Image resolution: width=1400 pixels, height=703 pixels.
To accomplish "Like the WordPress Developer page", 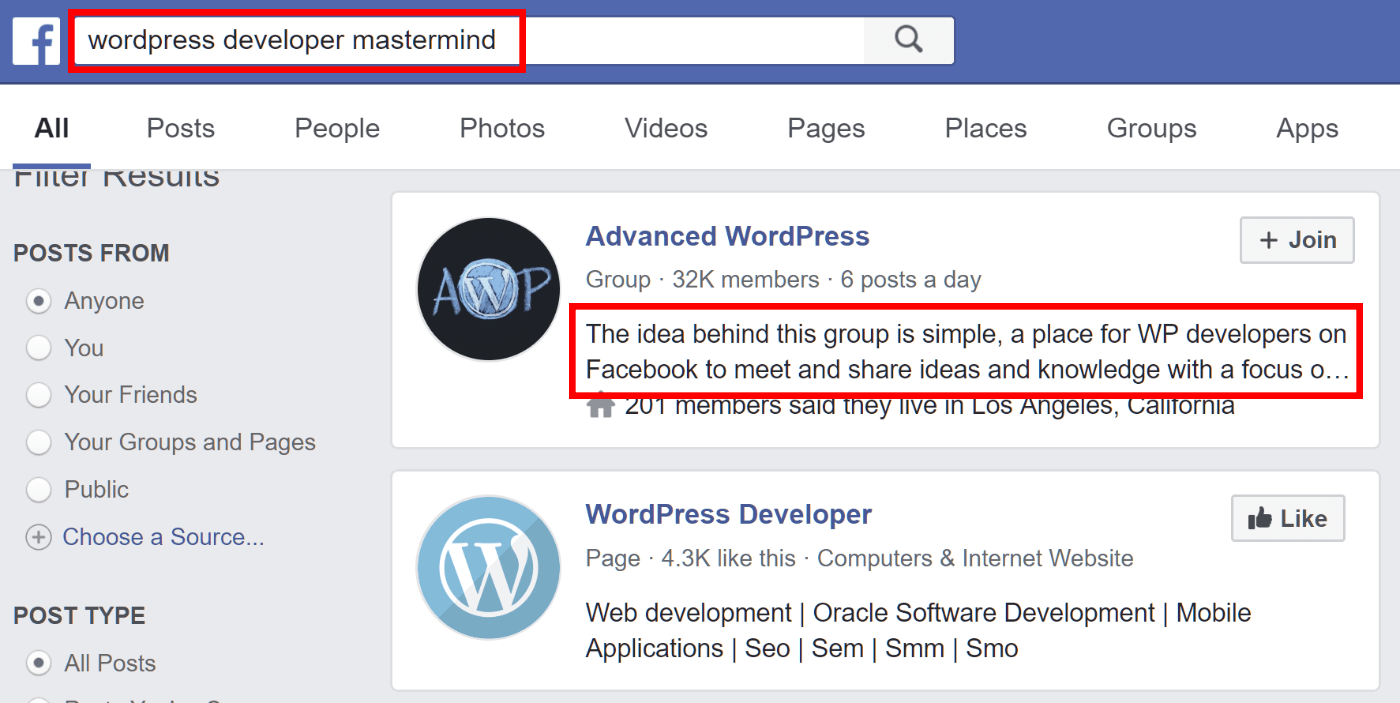I will [1288, 518].
